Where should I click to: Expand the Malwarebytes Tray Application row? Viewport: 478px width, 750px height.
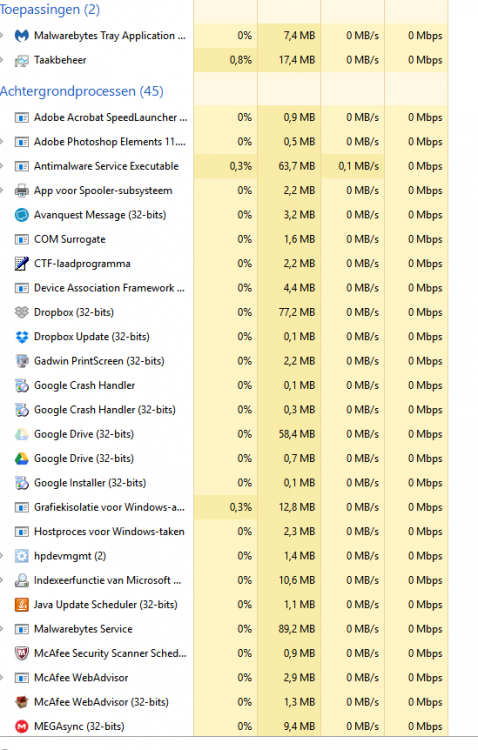pos(2,36)
